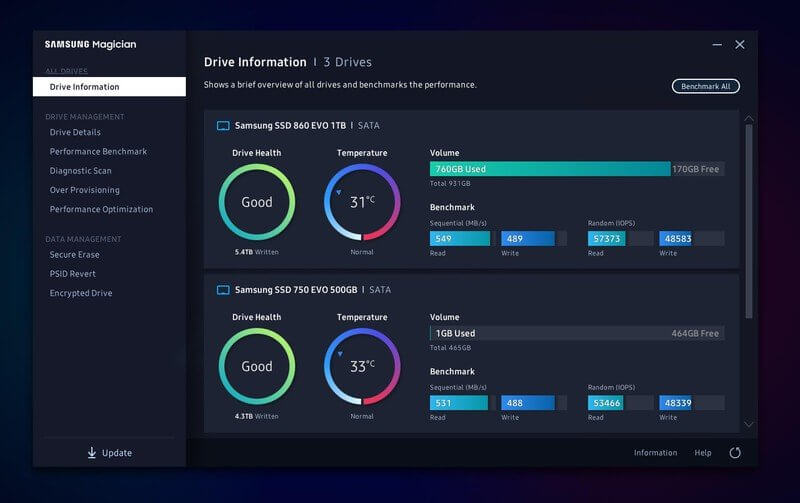Select Drive Information in the sidebar
The height and width of the screenshot is (503, 800).
point(109,87)
